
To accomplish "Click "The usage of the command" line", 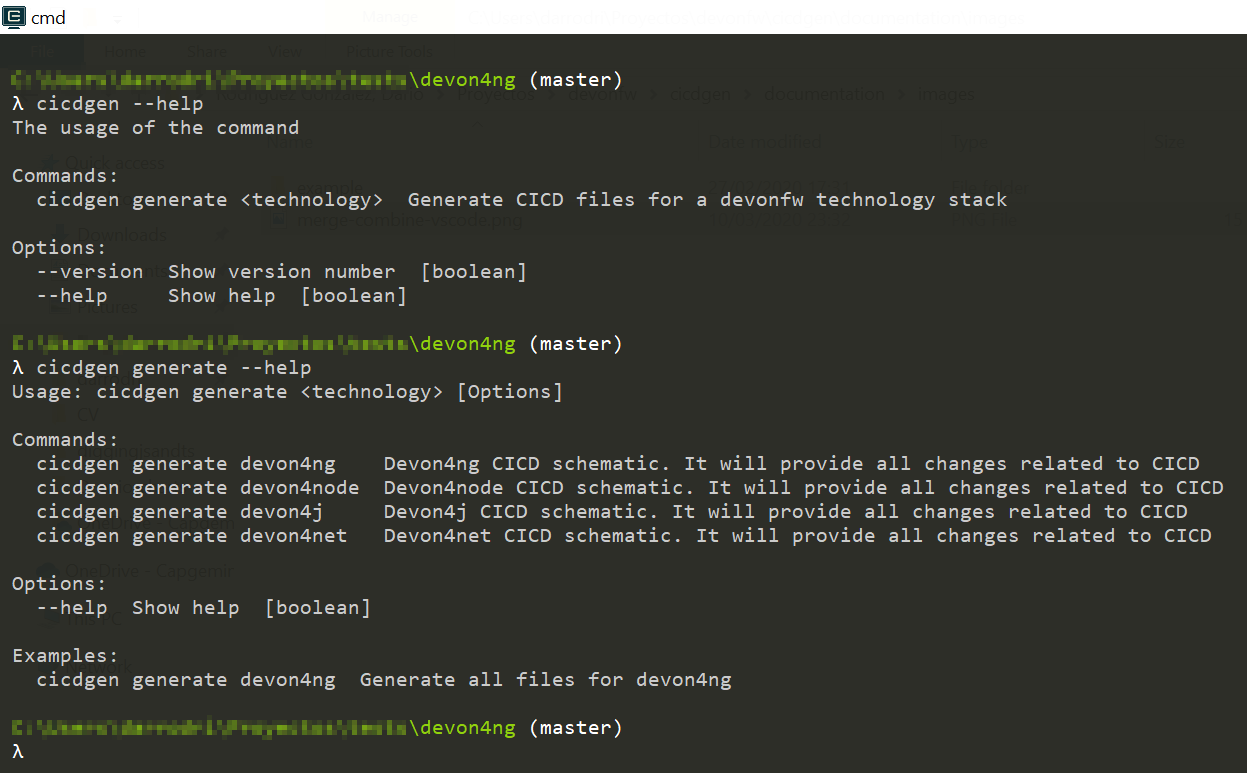I will click(x=155, y=128).
